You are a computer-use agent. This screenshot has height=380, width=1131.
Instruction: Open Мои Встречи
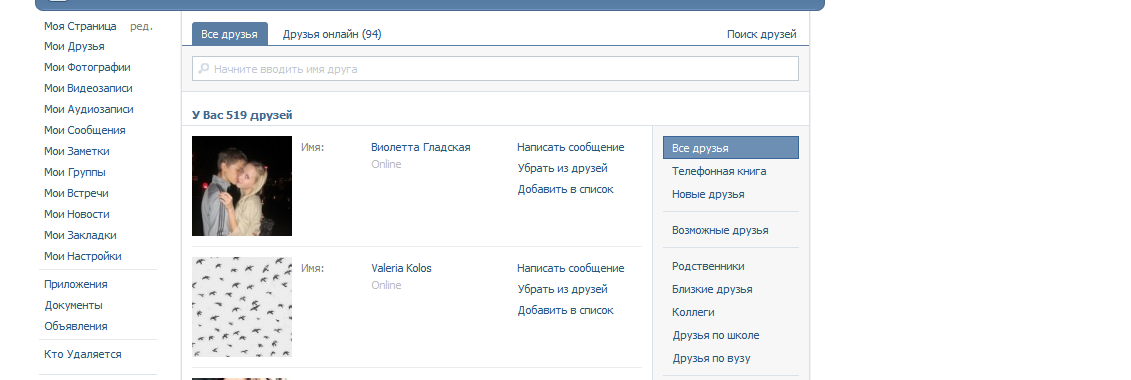76,193
